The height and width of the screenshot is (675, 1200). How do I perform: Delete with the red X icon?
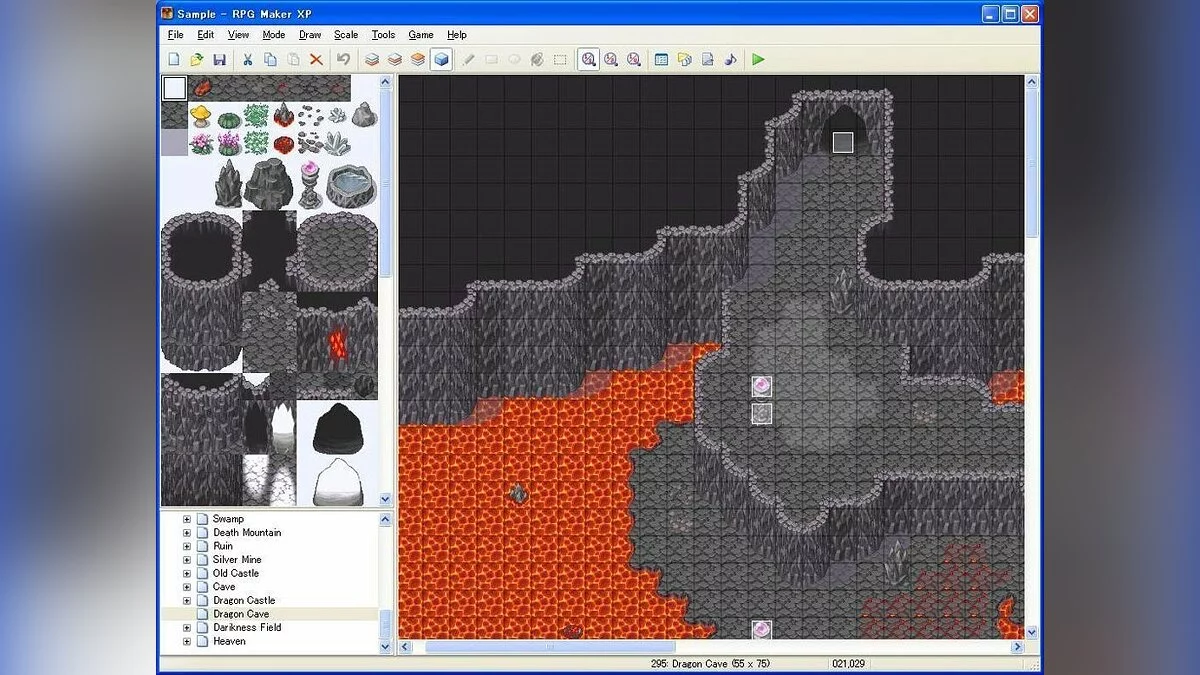point(316,60)
